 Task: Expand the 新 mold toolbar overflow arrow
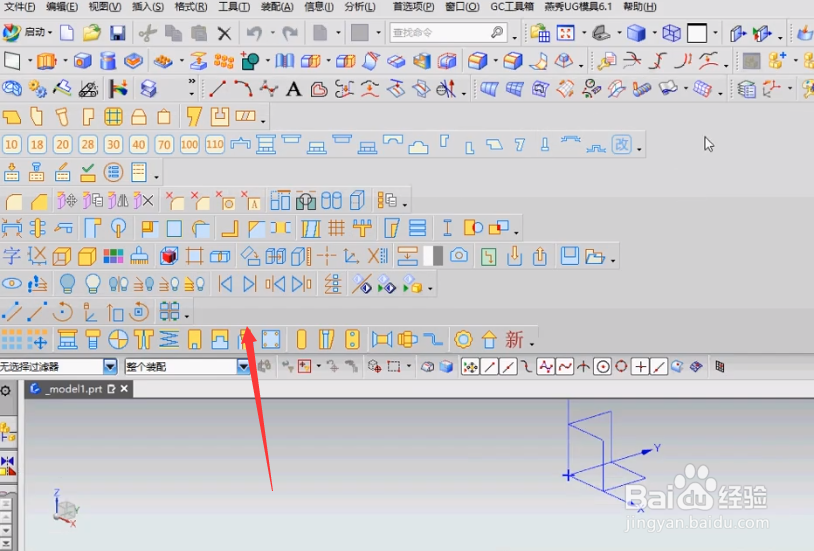click(x=532, y=344)
